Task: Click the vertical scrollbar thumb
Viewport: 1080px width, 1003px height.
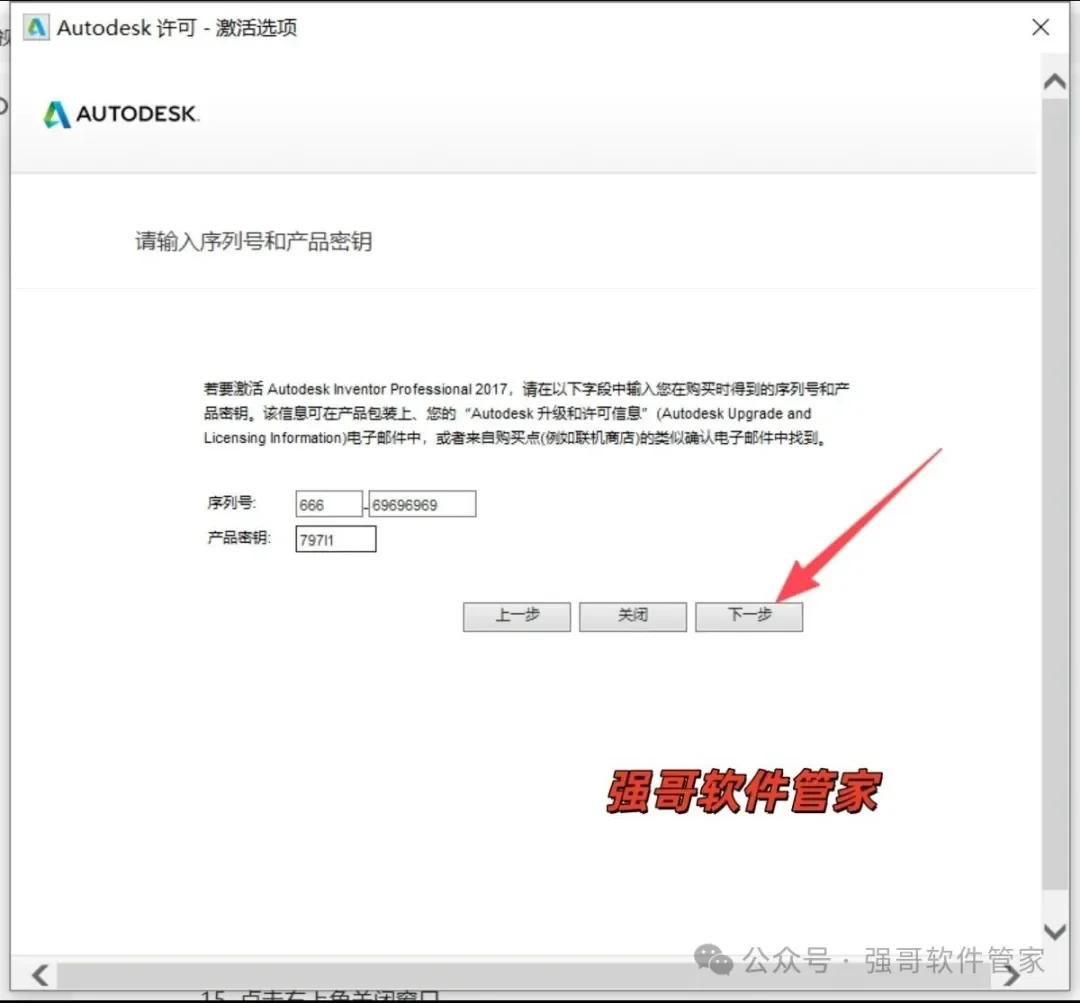Action: pos(1054,493)
